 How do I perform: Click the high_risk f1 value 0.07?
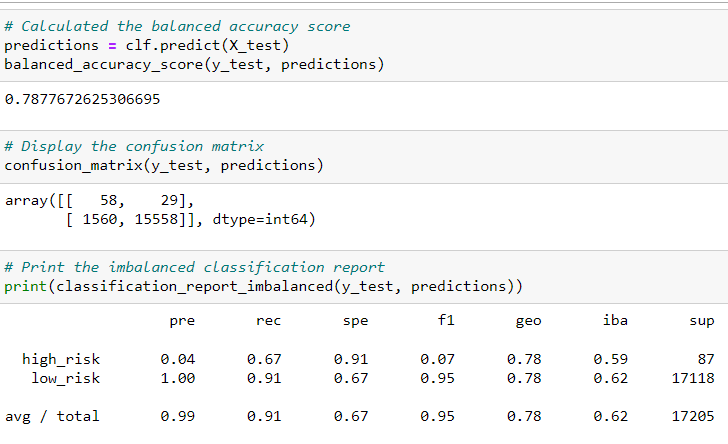[x=437, y=359]
